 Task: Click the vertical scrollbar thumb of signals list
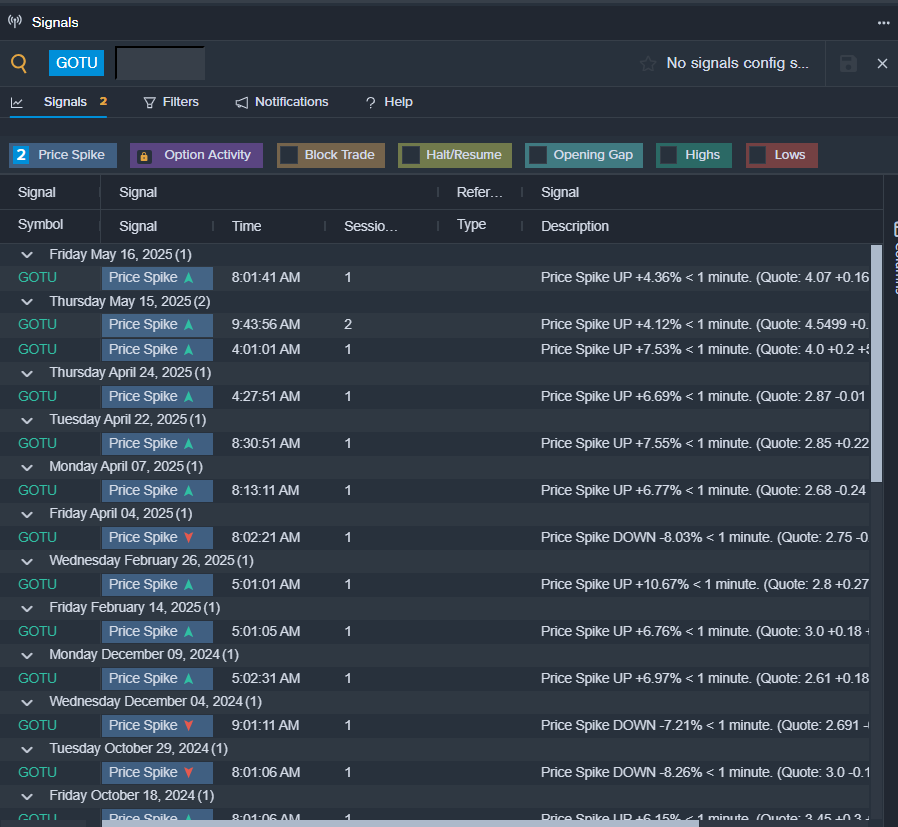876,364
